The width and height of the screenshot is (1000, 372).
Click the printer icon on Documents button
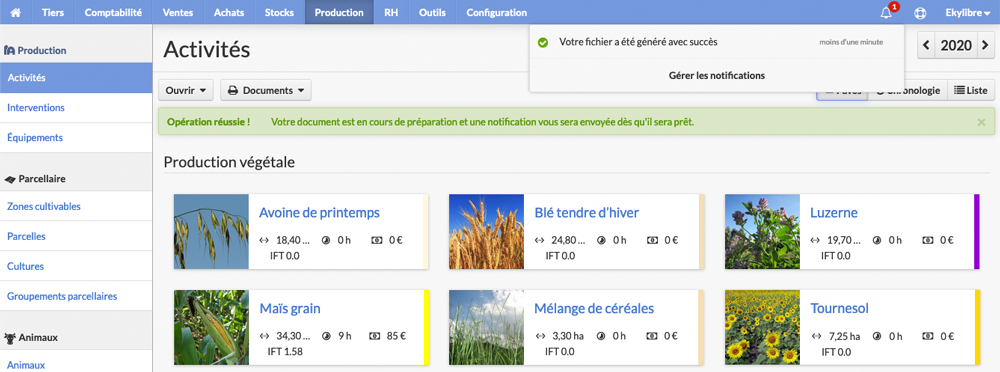coord(233,91)
